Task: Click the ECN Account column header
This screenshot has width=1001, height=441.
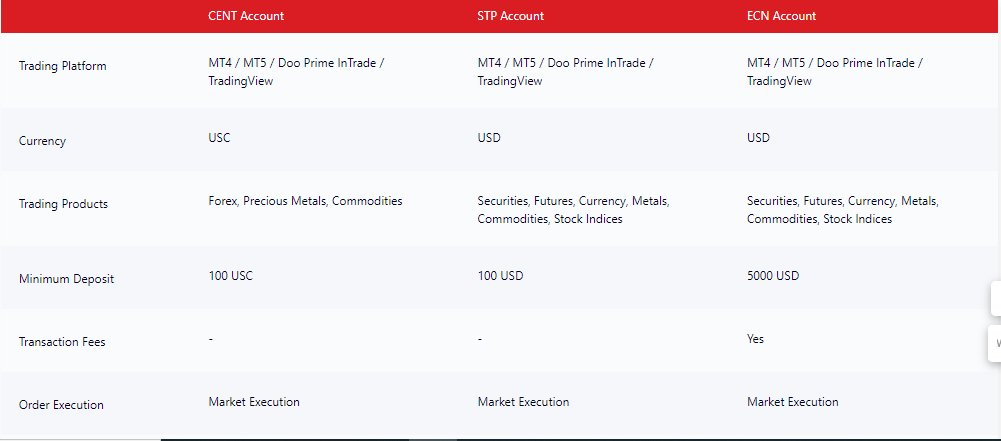Action: pyautogui.click(x=781, y=16)
